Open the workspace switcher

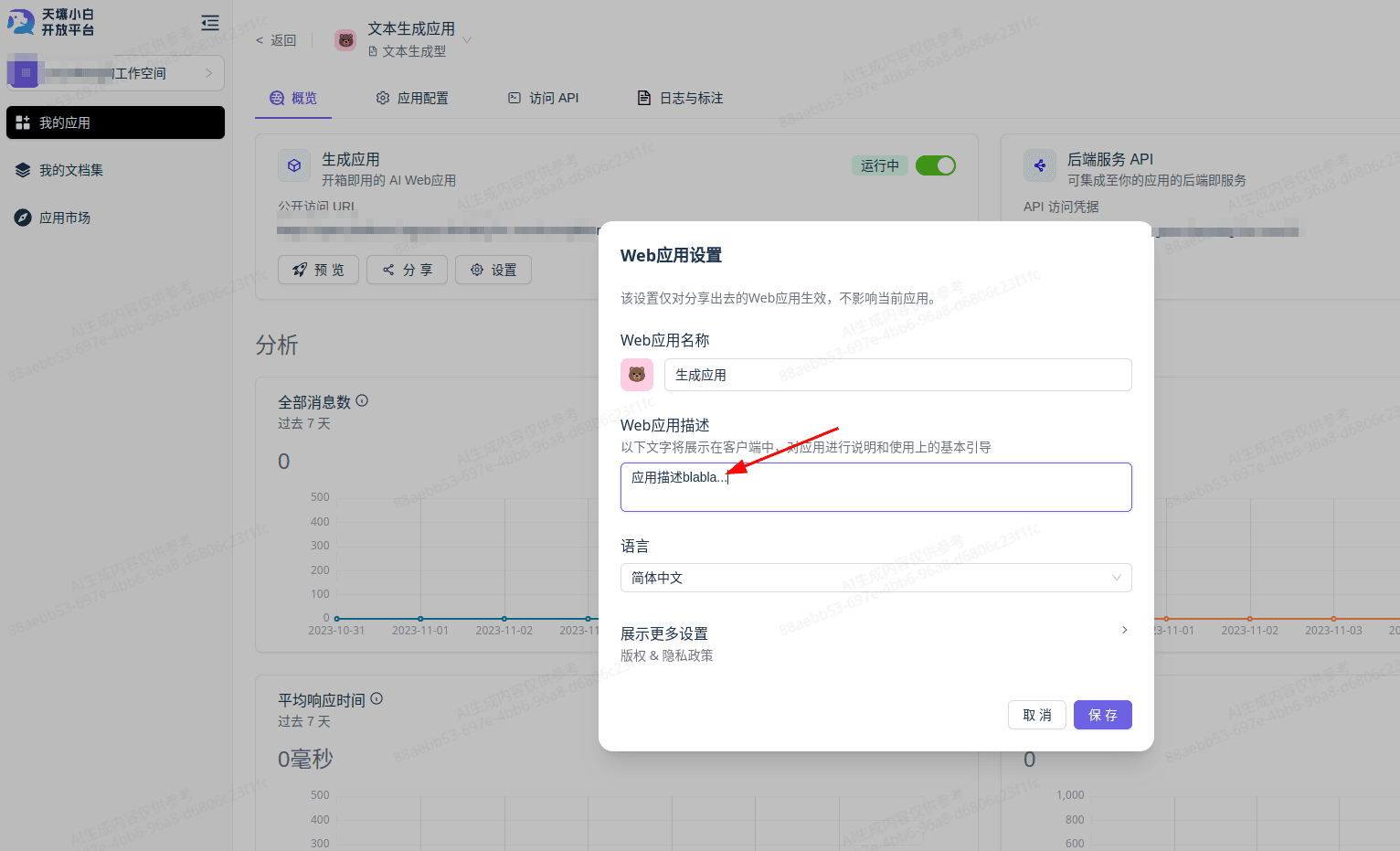115,73
